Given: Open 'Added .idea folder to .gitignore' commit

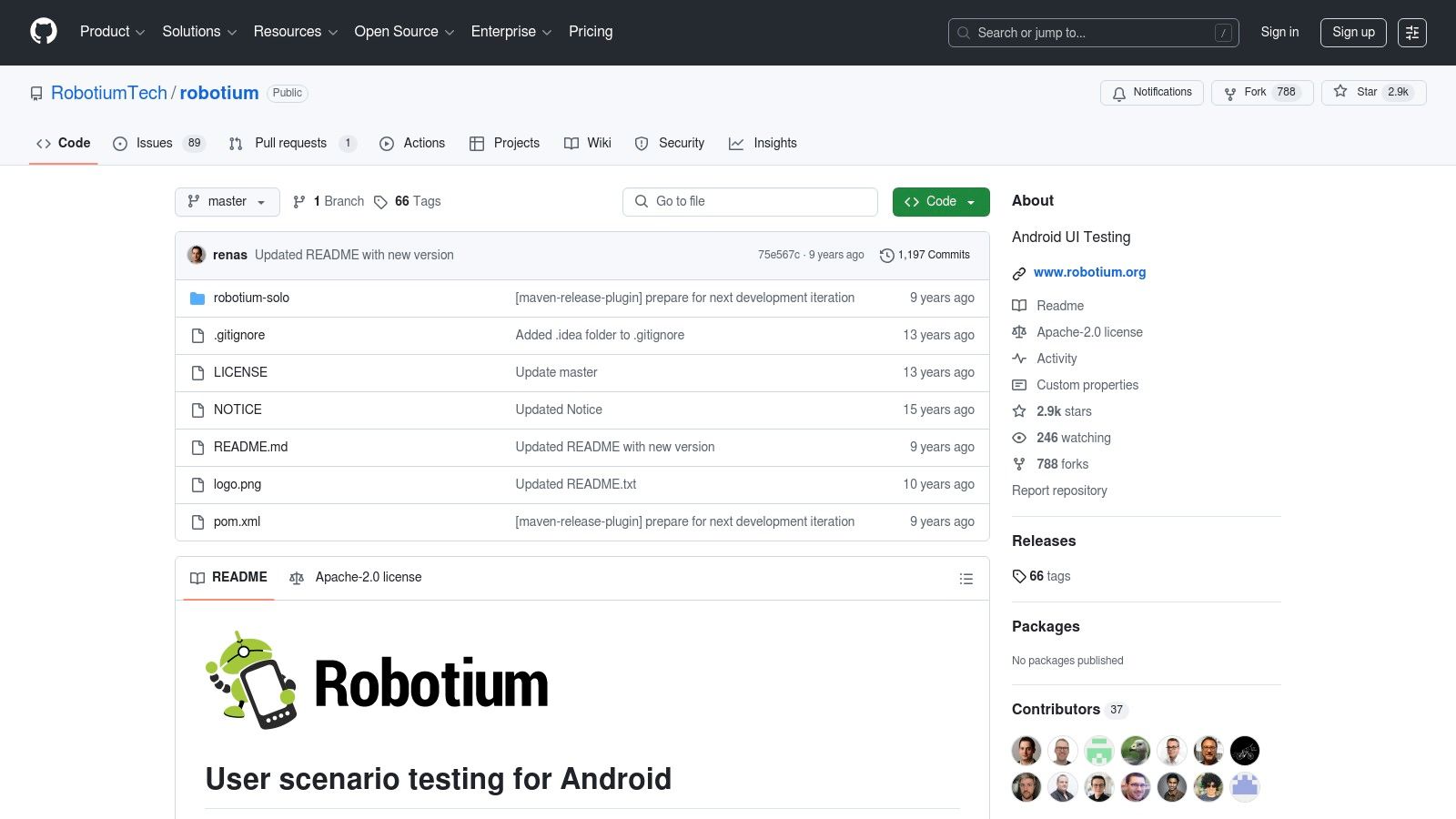Looking at the screenshot, I should click(x=600, y=336).
